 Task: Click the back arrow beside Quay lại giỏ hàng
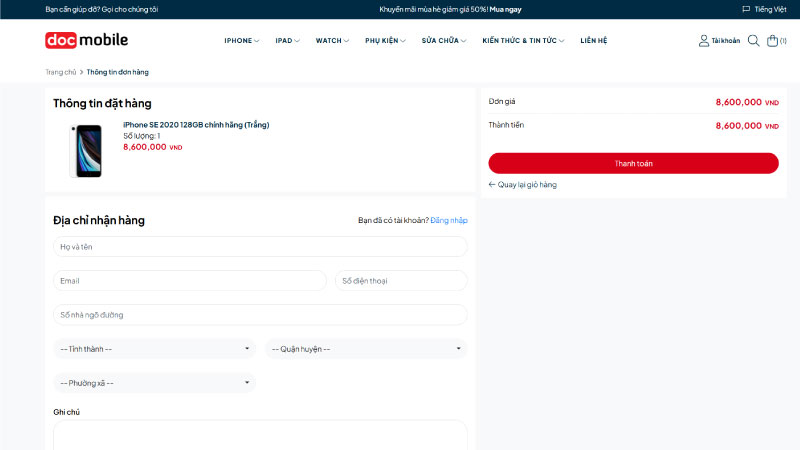coord(492,185)
